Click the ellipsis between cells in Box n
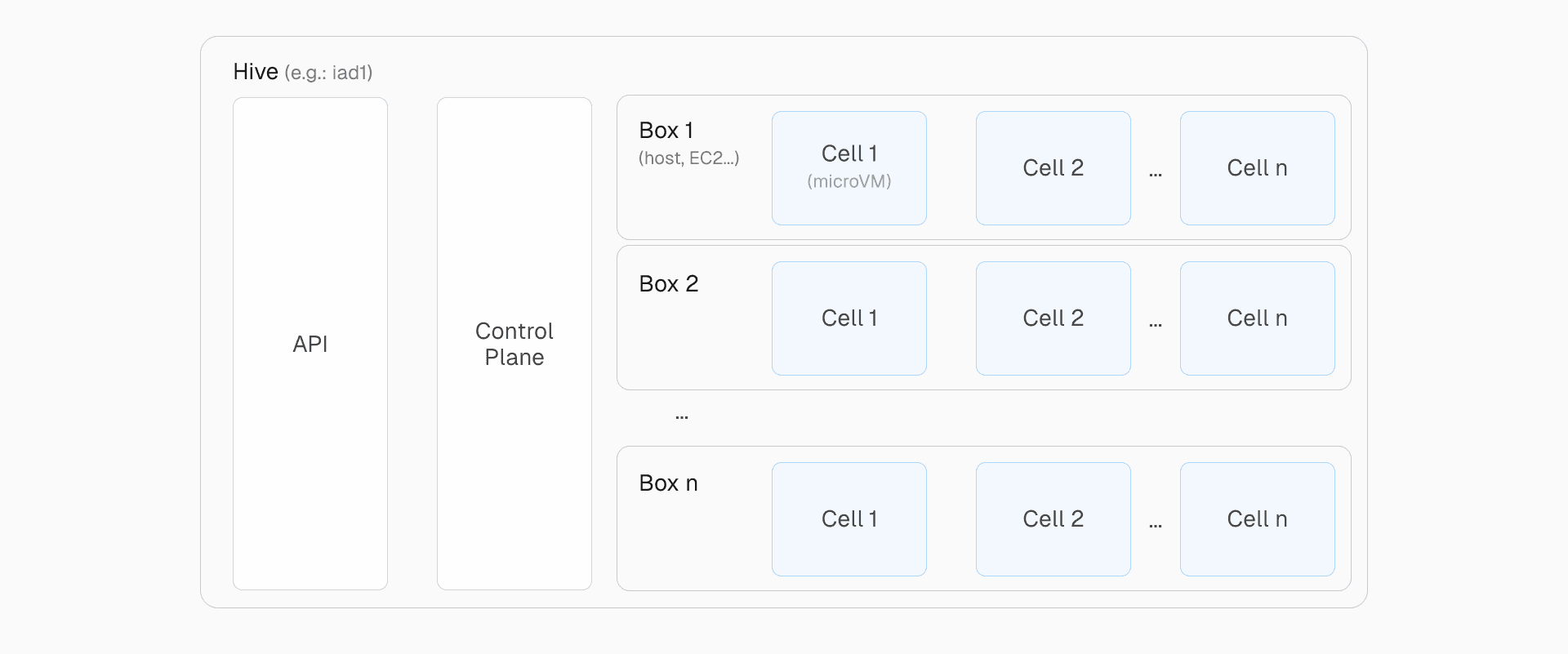The width and height of the screenshot is (1568, 654). (1156, 525)
